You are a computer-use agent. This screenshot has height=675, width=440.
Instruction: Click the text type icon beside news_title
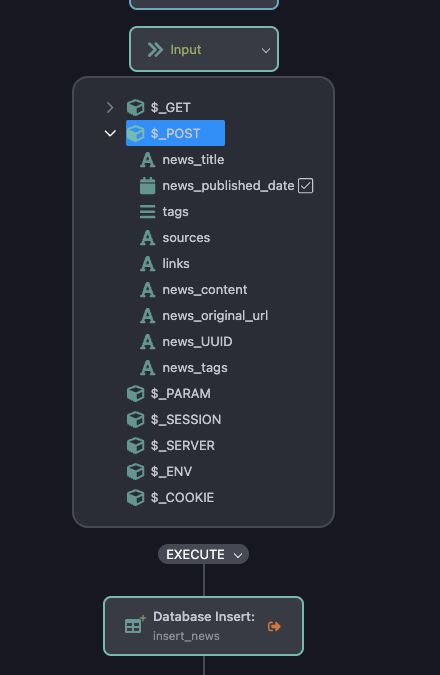coord(148,160)
